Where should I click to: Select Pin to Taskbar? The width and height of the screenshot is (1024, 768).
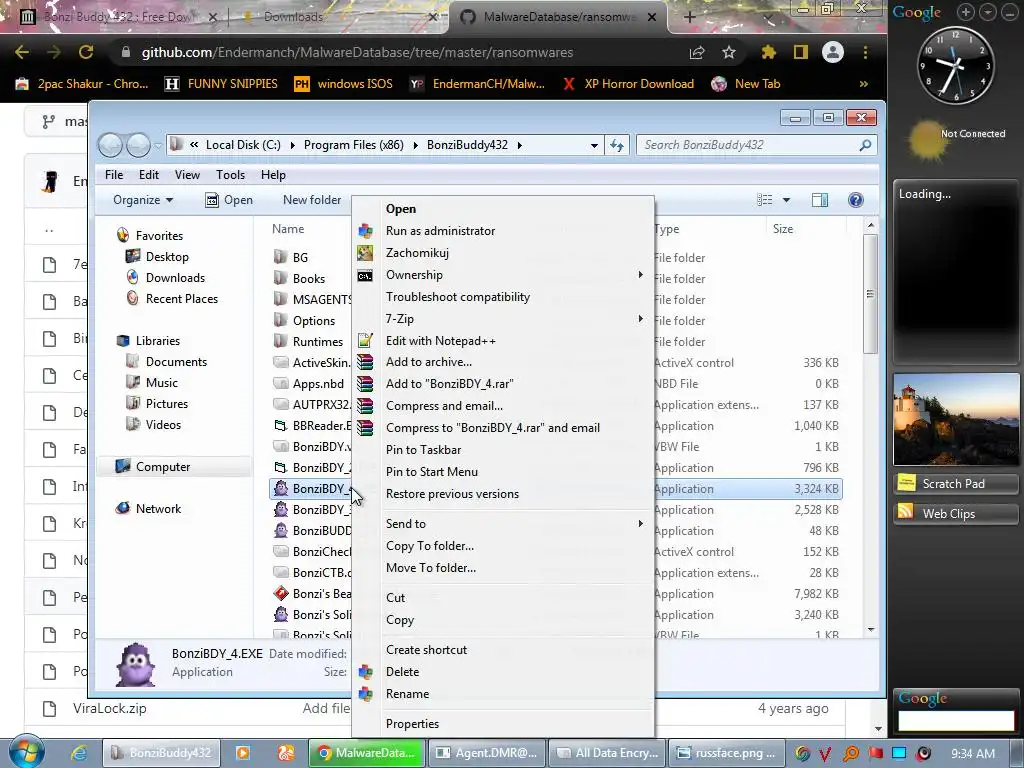(x=423, y=449)
